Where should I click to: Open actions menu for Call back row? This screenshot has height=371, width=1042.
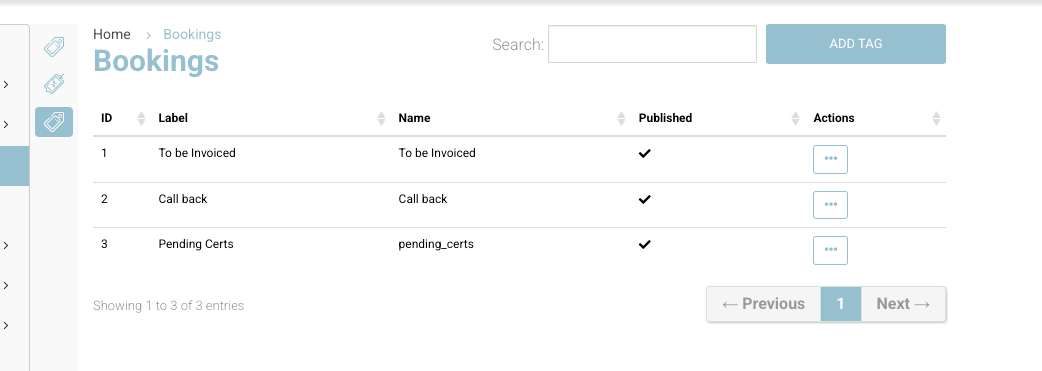click(x=830, y=205)
